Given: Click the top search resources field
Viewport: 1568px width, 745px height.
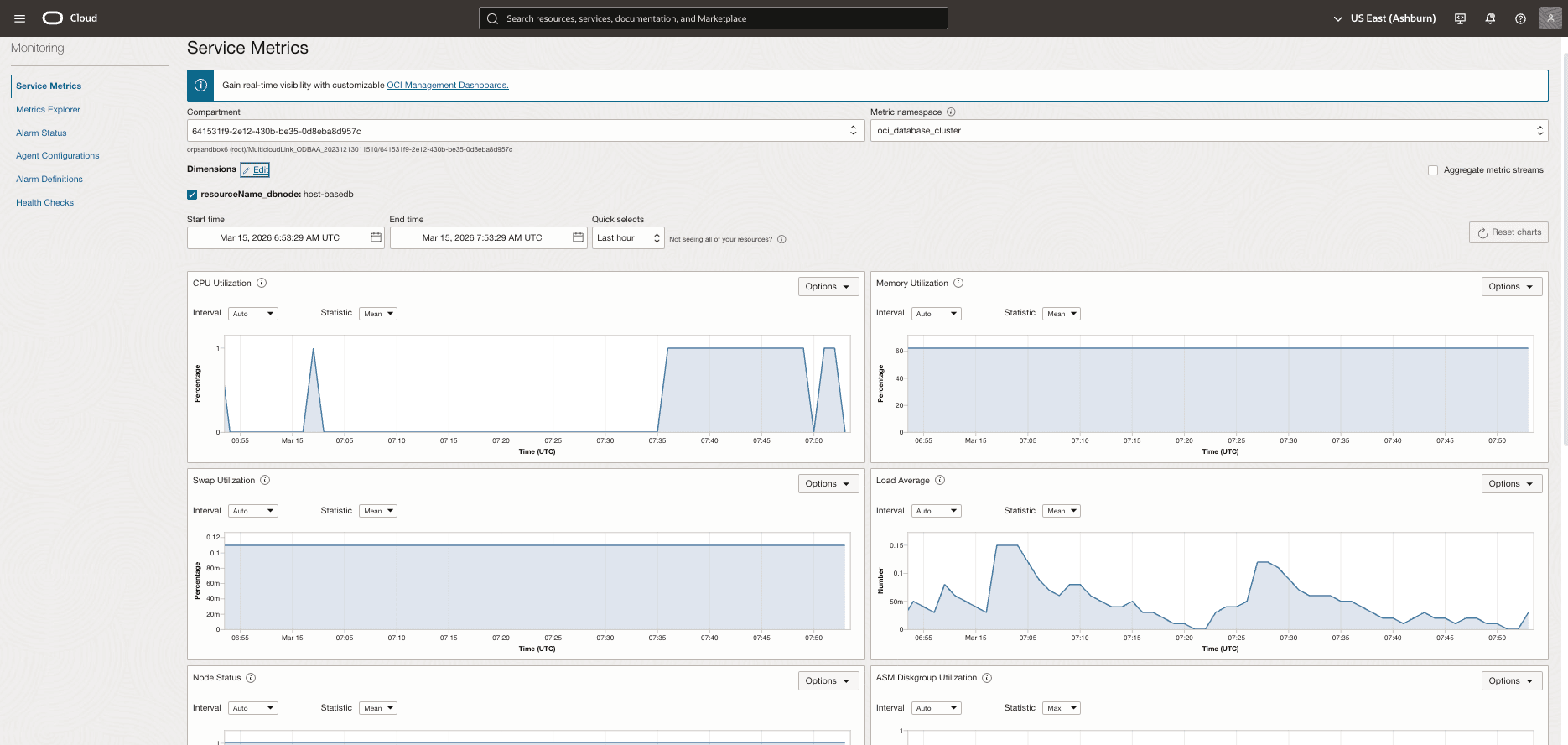Looking at the screenshot, I should coord(714,18).
